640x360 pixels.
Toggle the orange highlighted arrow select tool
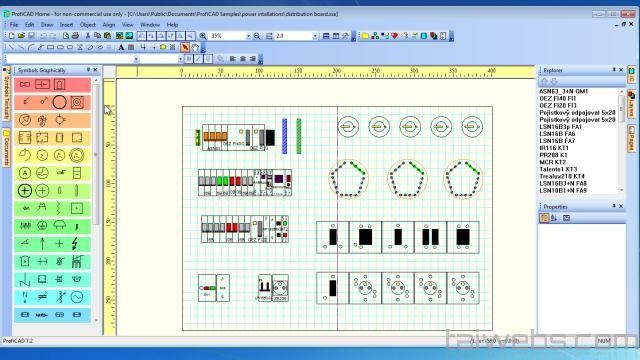185,47
